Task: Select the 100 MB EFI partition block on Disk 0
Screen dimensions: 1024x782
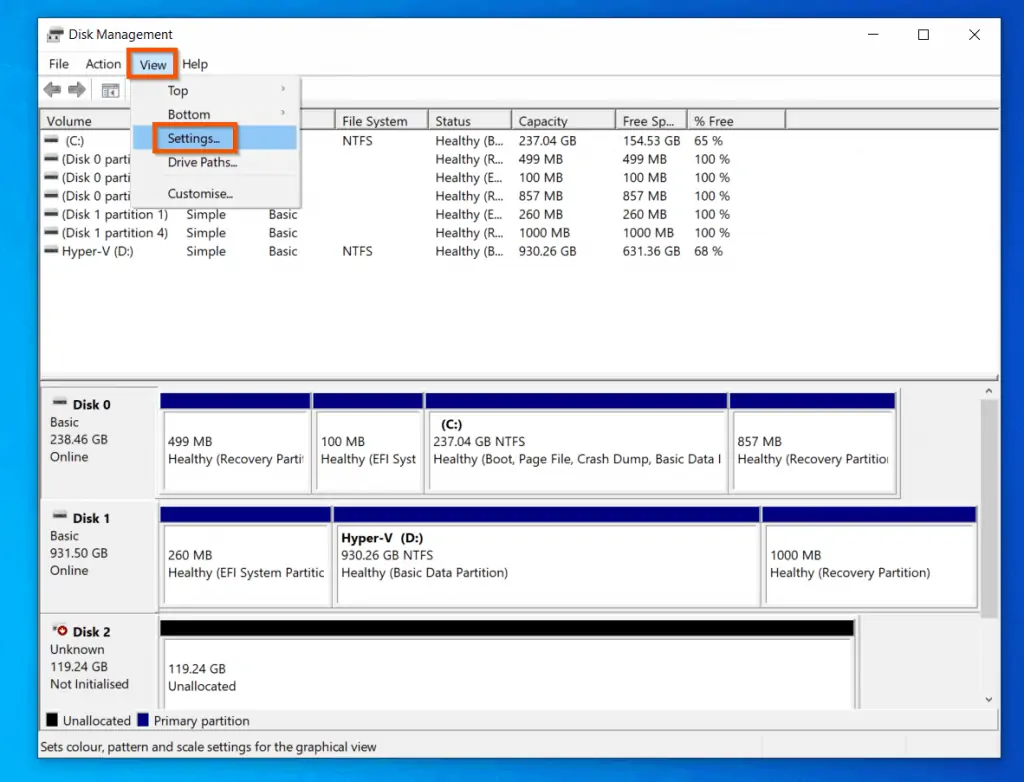Action: point(368,443)
